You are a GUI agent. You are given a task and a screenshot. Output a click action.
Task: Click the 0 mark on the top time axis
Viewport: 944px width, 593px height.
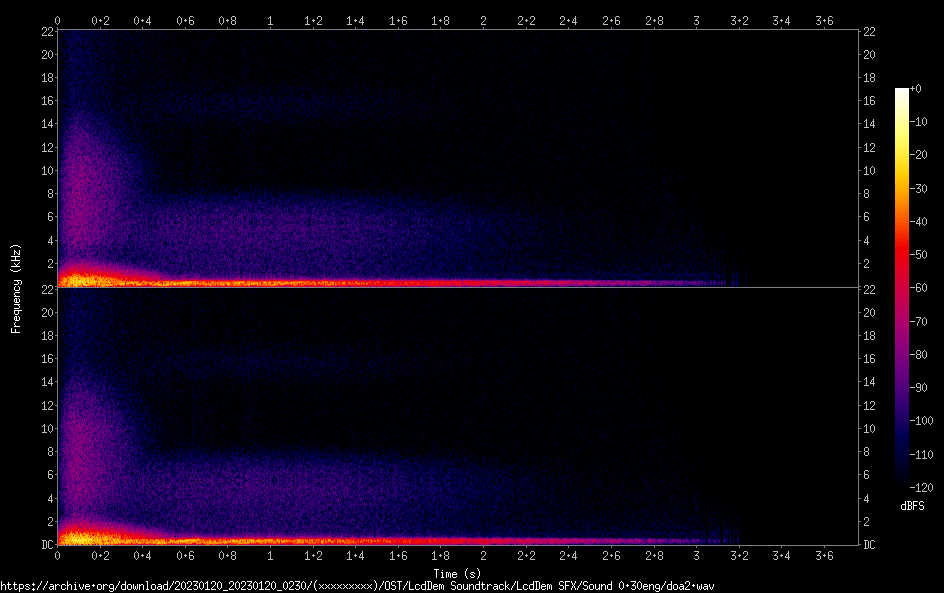coord(57,20)
